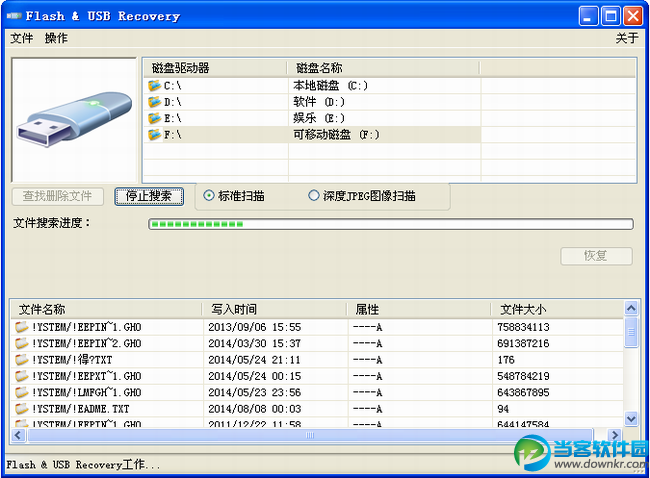The image size is (650, 478).
Task: Click file size 758834113
Action: (x=523, y=327)
